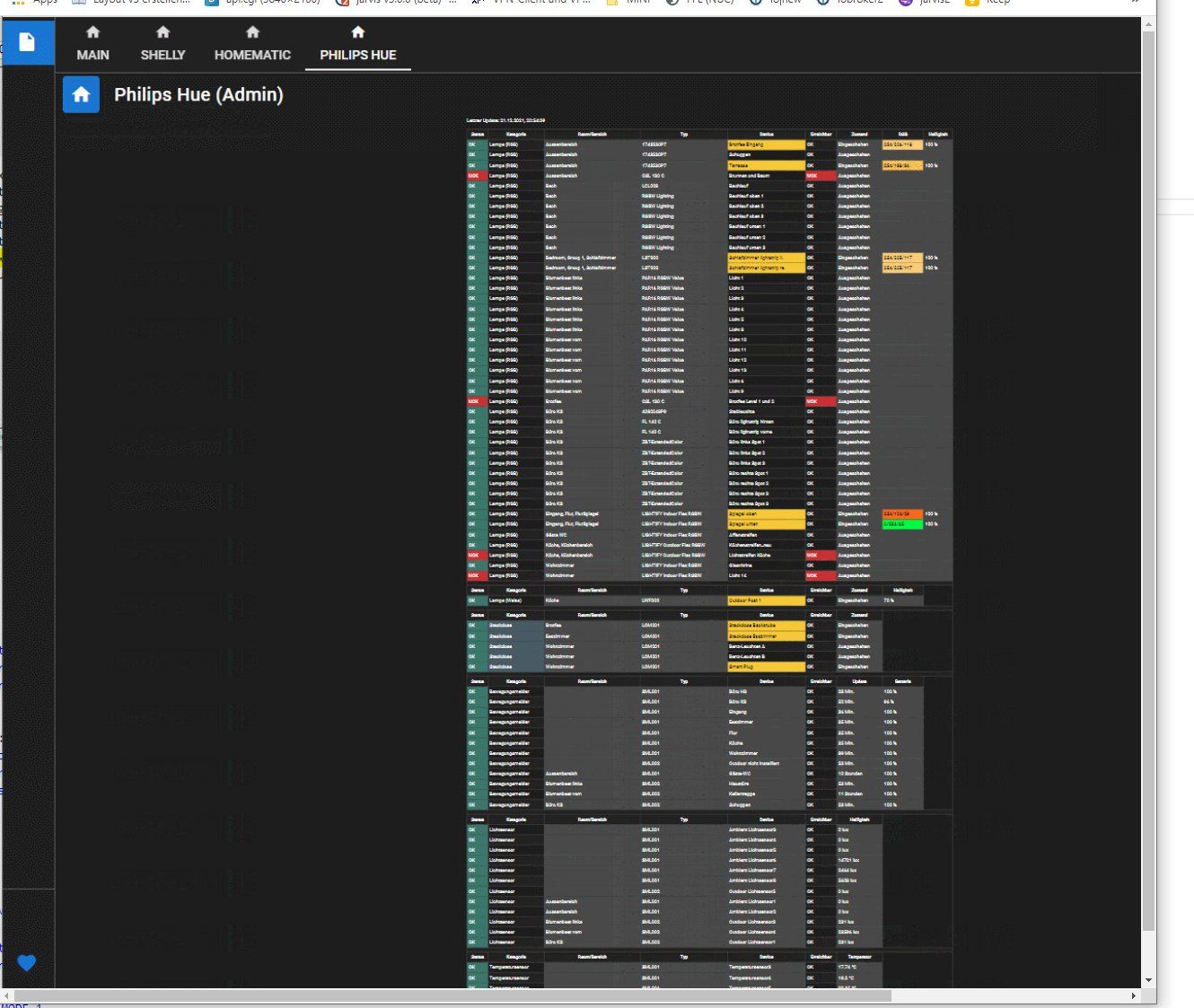Select the Steckdose Esszimmer device cell

tap(766, 636)
